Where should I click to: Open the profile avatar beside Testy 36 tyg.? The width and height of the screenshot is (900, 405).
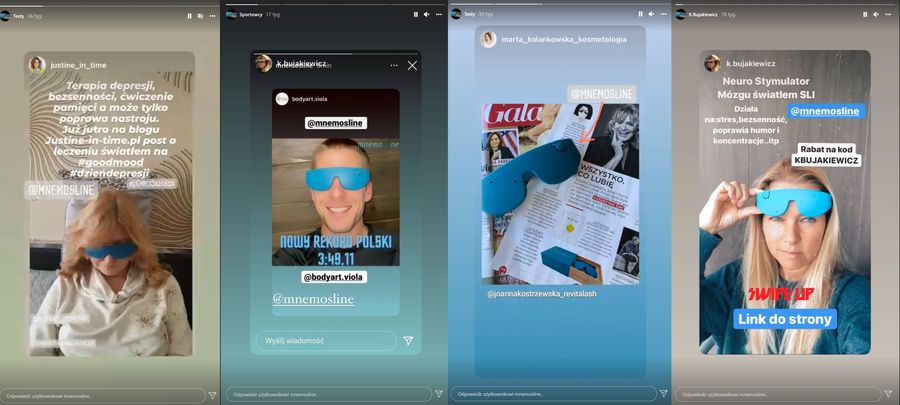click(x=5, y=16)
